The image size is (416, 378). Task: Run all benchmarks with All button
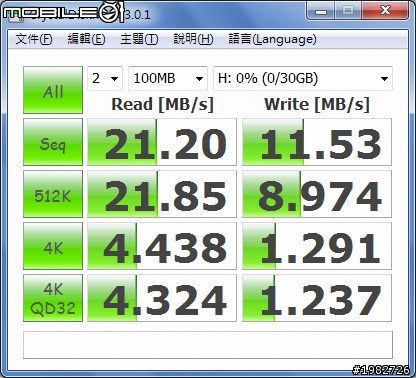(53, 90)
